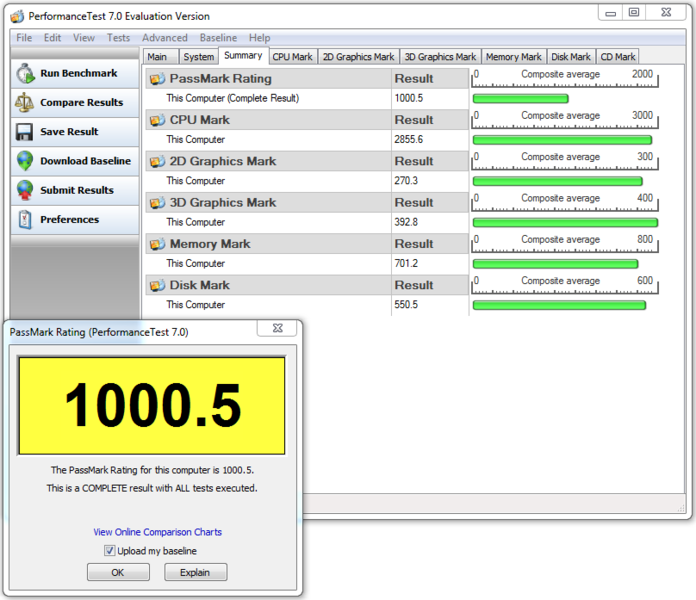This screenshot has width=696, height=600.
Task: Click the PassMark Rating green result bar
Action: point(520,99)
